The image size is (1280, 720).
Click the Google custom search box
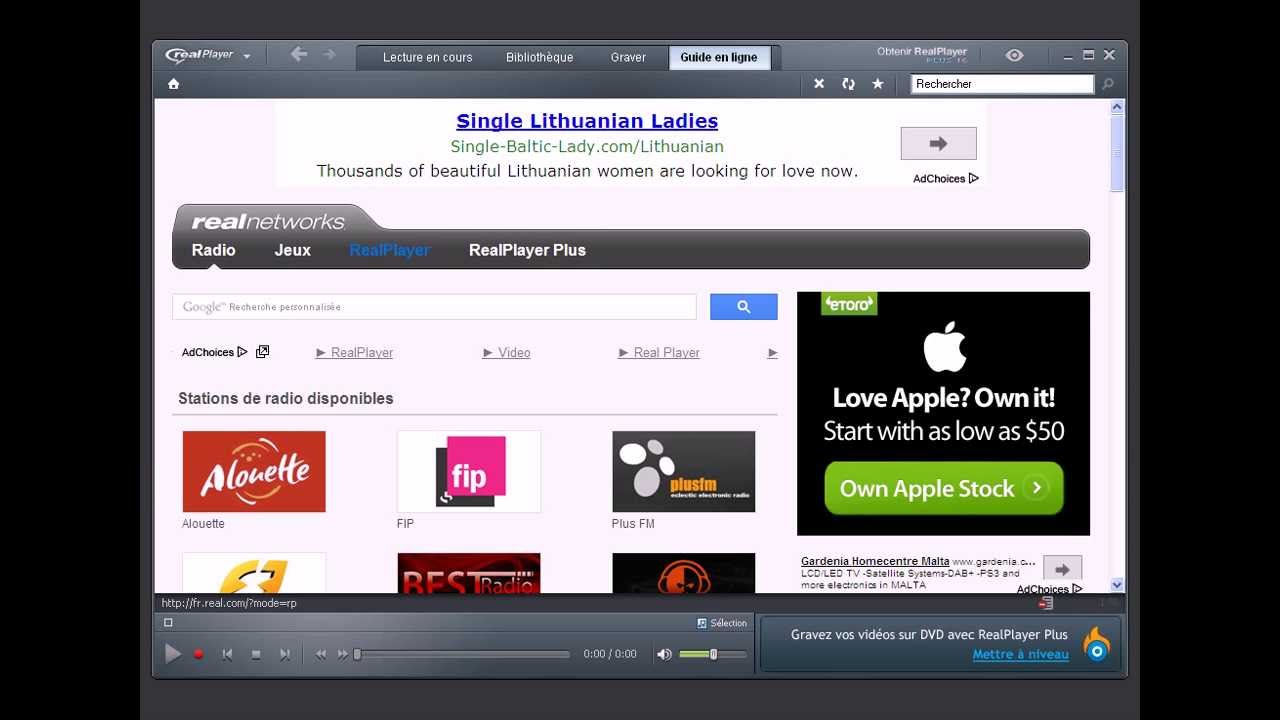pos(434,307)
